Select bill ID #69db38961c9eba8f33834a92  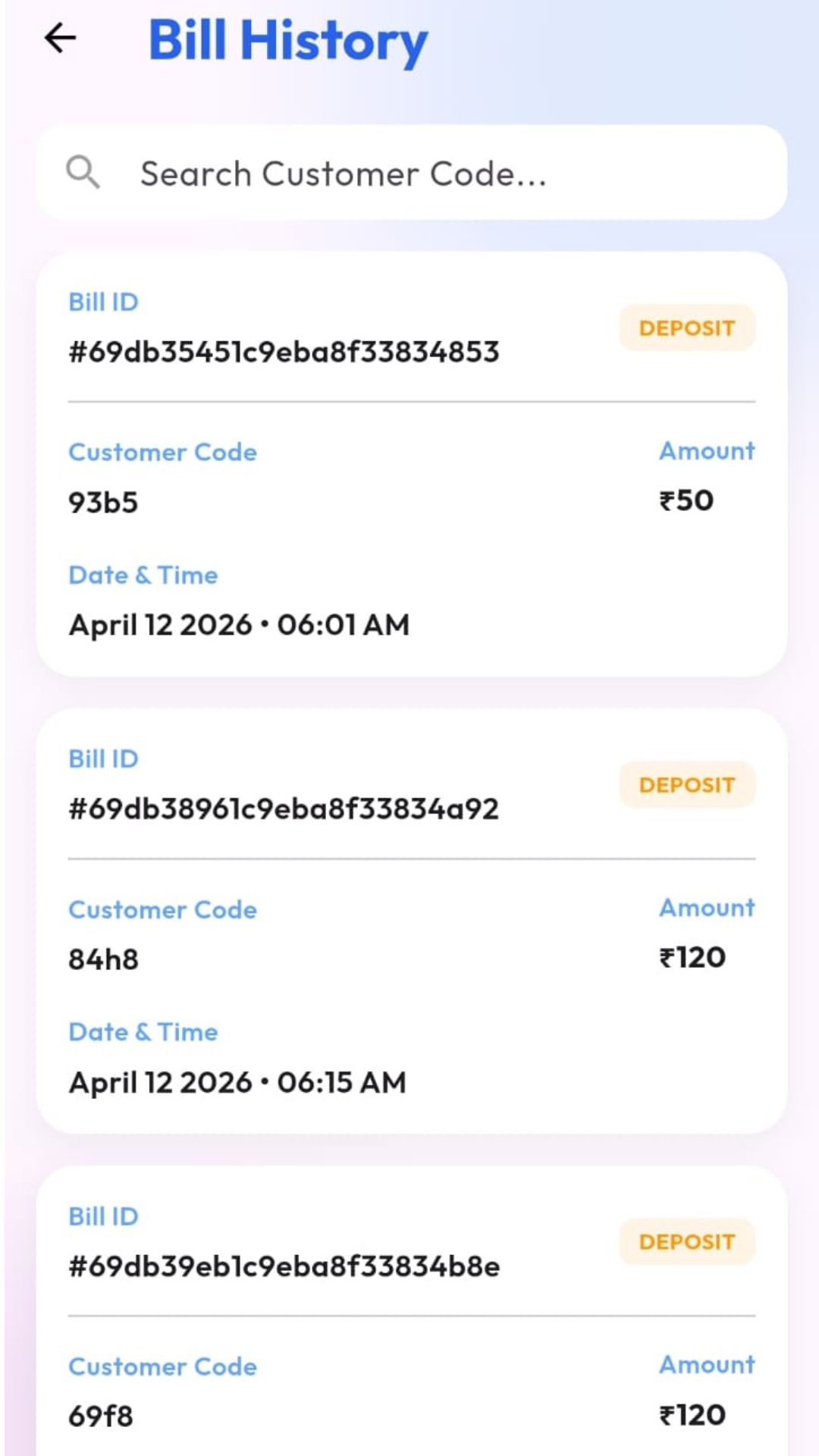284,809
